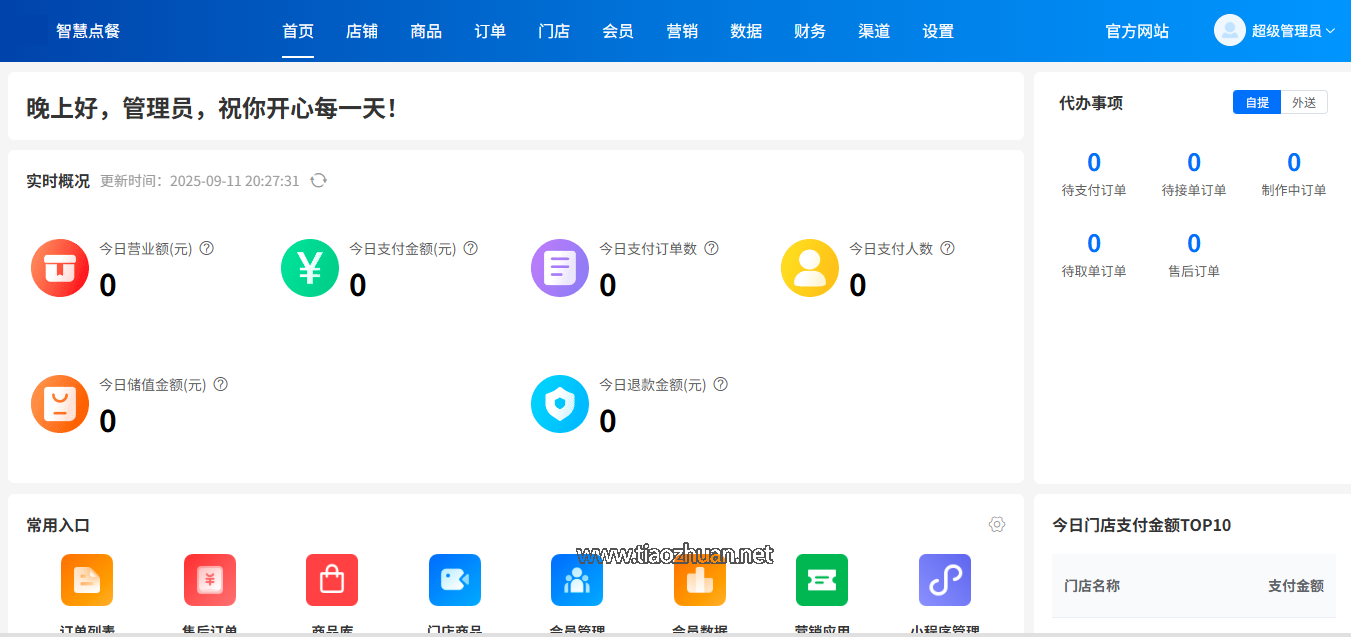
Task: Open the 营销应用 green icon
Action: pyautogui.click(x=822, y=580)
